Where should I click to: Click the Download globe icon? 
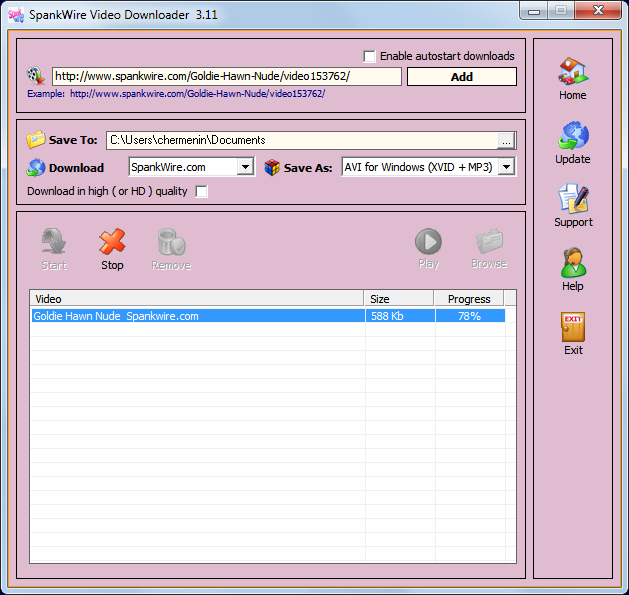[x=36, y=167]
